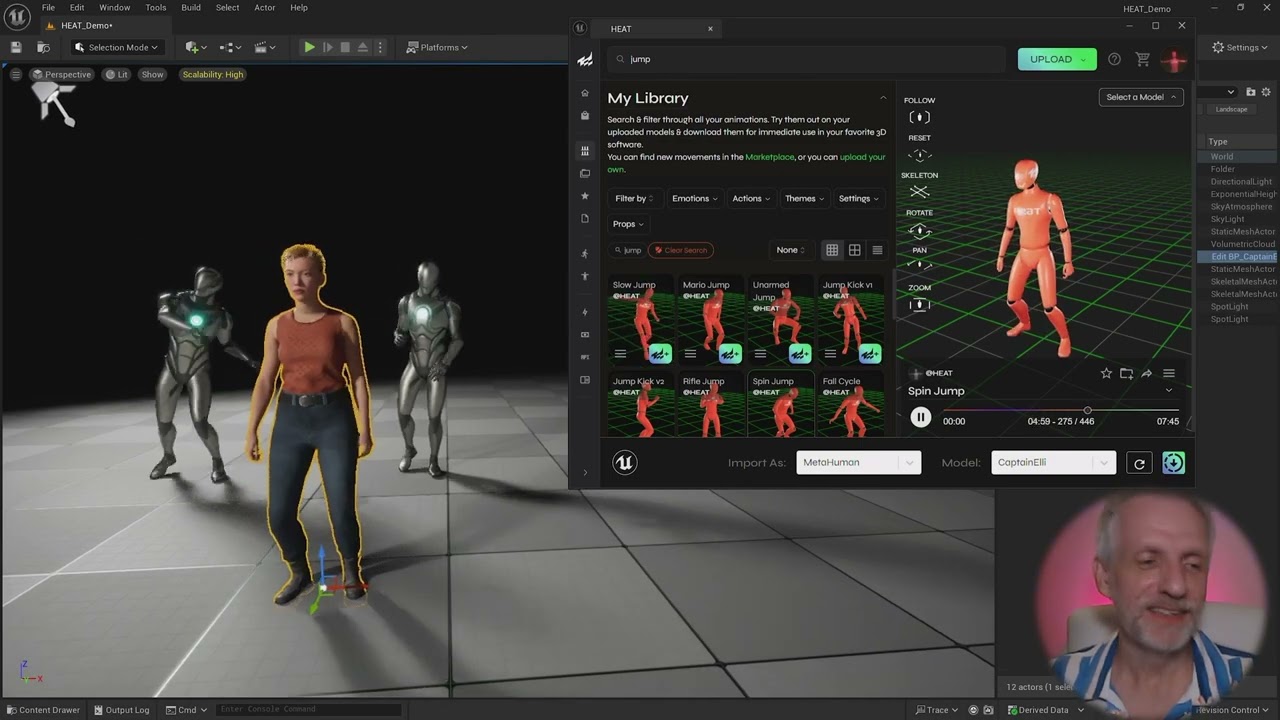Open the Edit menu

click(x=77, y=7)
